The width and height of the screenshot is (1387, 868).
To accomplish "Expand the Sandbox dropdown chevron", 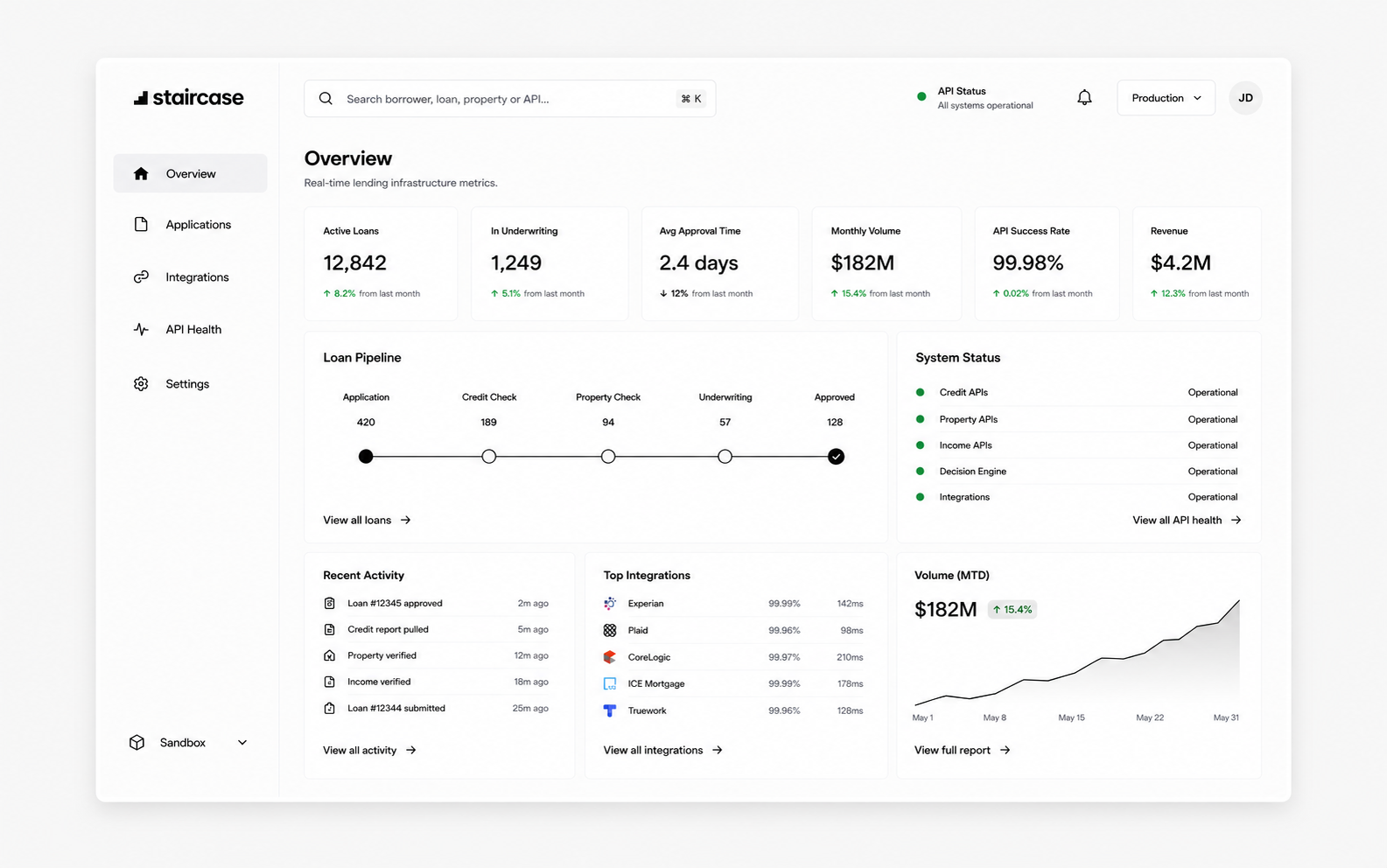I will (x=242, y=742).
